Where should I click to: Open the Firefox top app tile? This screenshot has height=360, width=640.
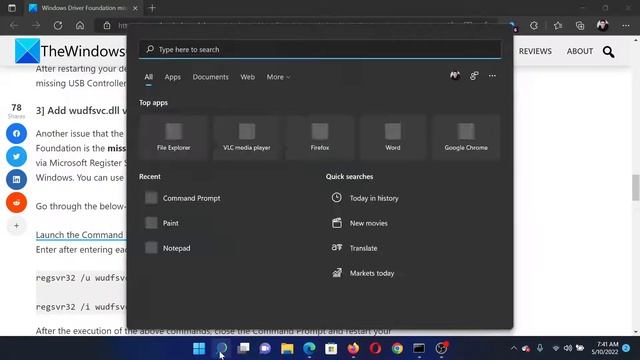pos(320,137)
